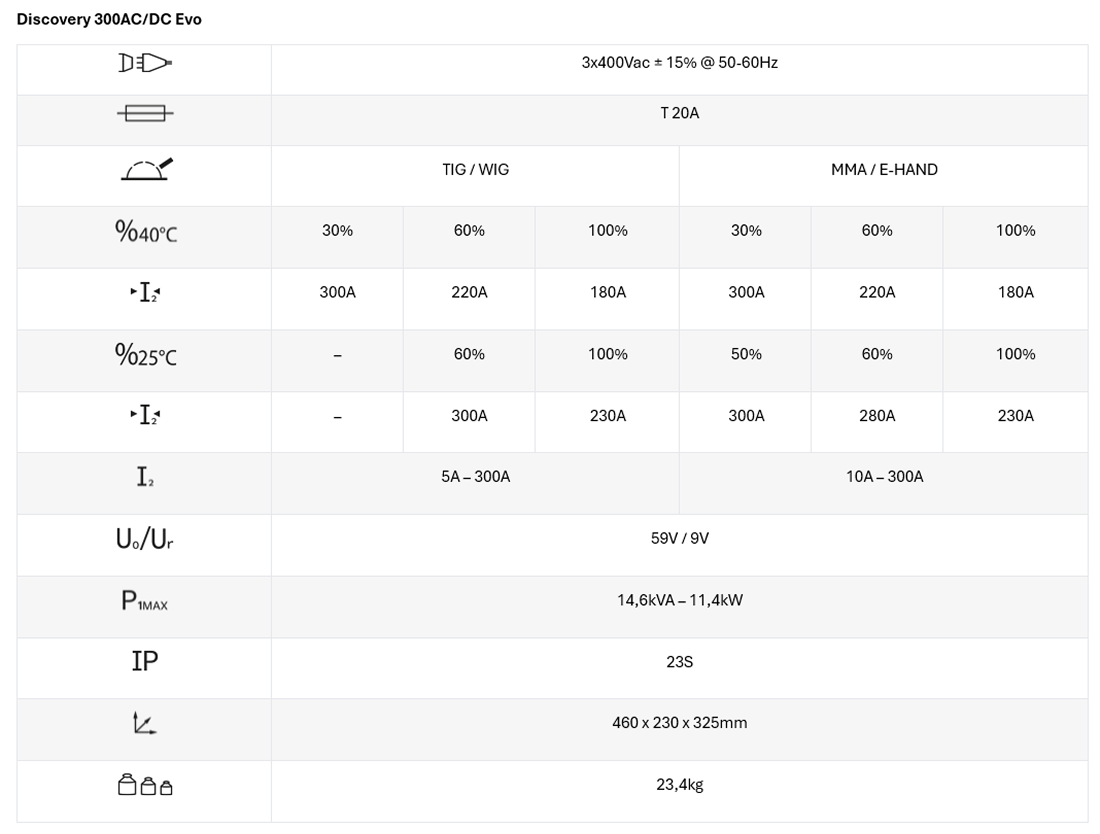Click the weight icons symbol
The image size is (1100, 834).
[x=145, y=786]
